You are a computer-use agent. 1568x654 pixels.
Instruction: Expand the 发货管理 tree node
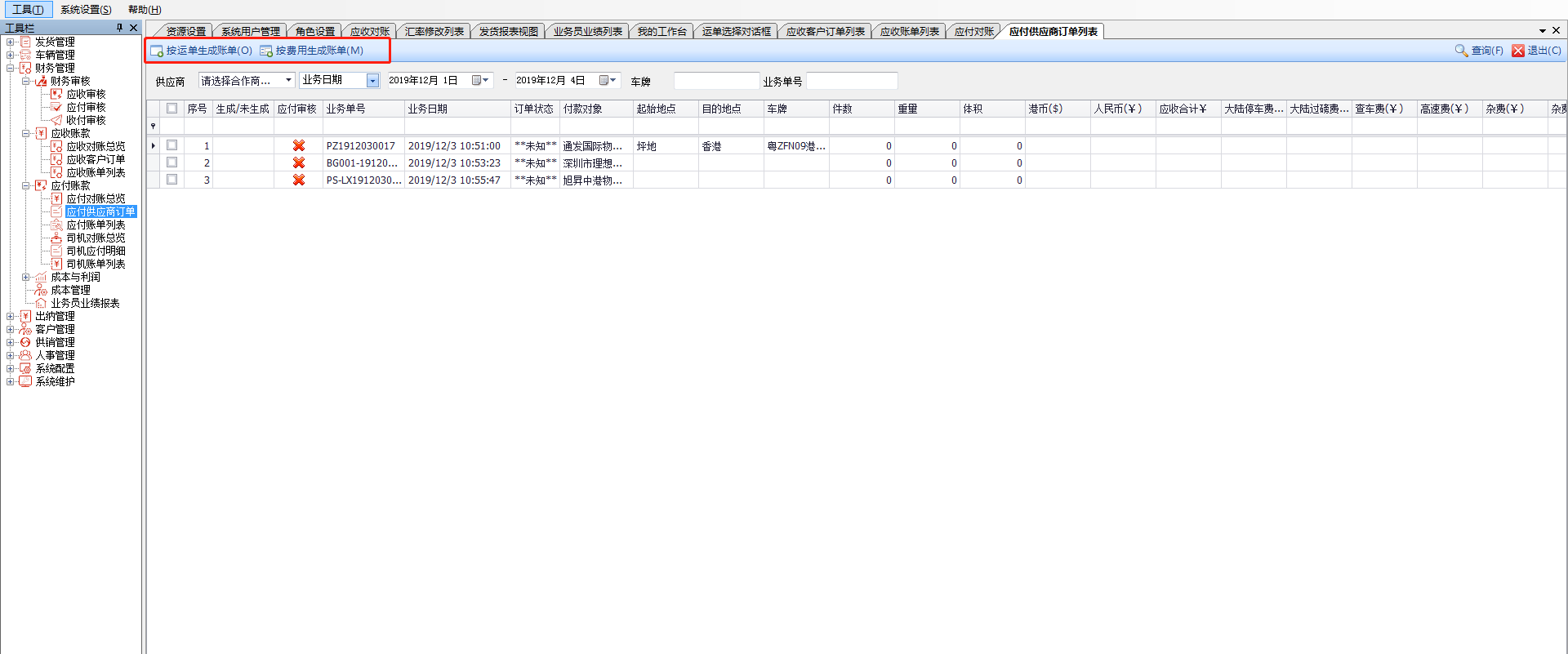(x=10, y=42)
